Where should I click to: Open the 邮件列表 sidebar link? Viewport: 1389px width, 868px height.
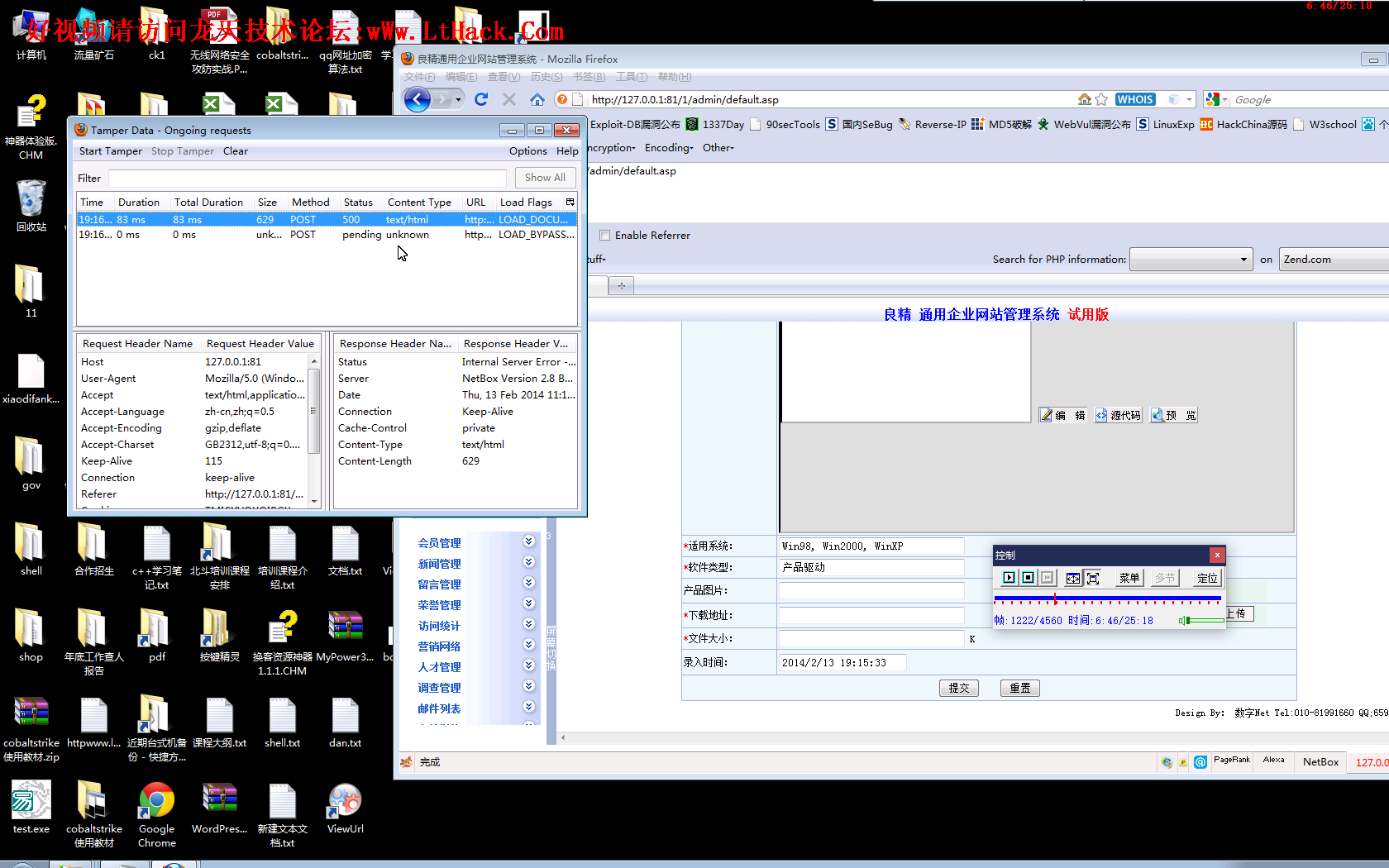click(439, 708)
